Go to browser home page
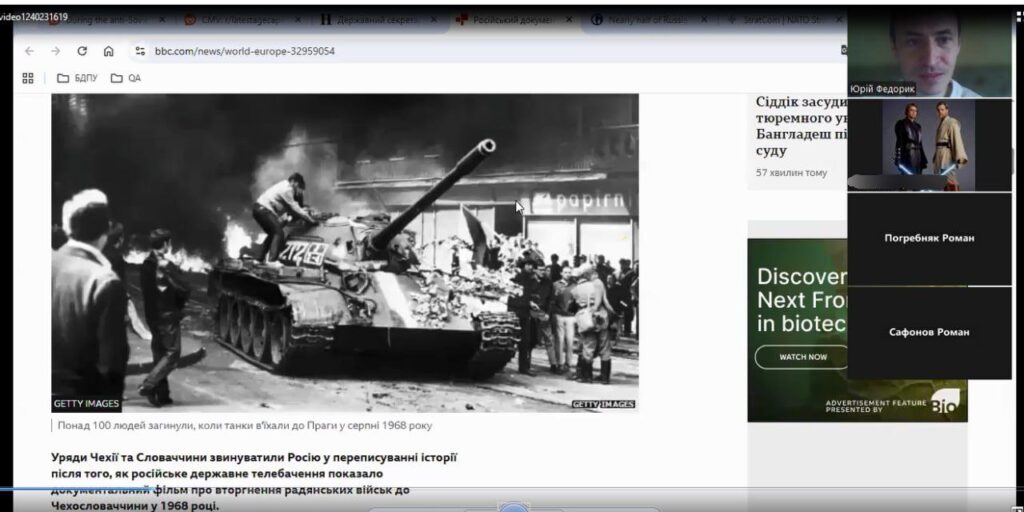This screenshot has width=1024, height=512. click(x=109, y=51)
